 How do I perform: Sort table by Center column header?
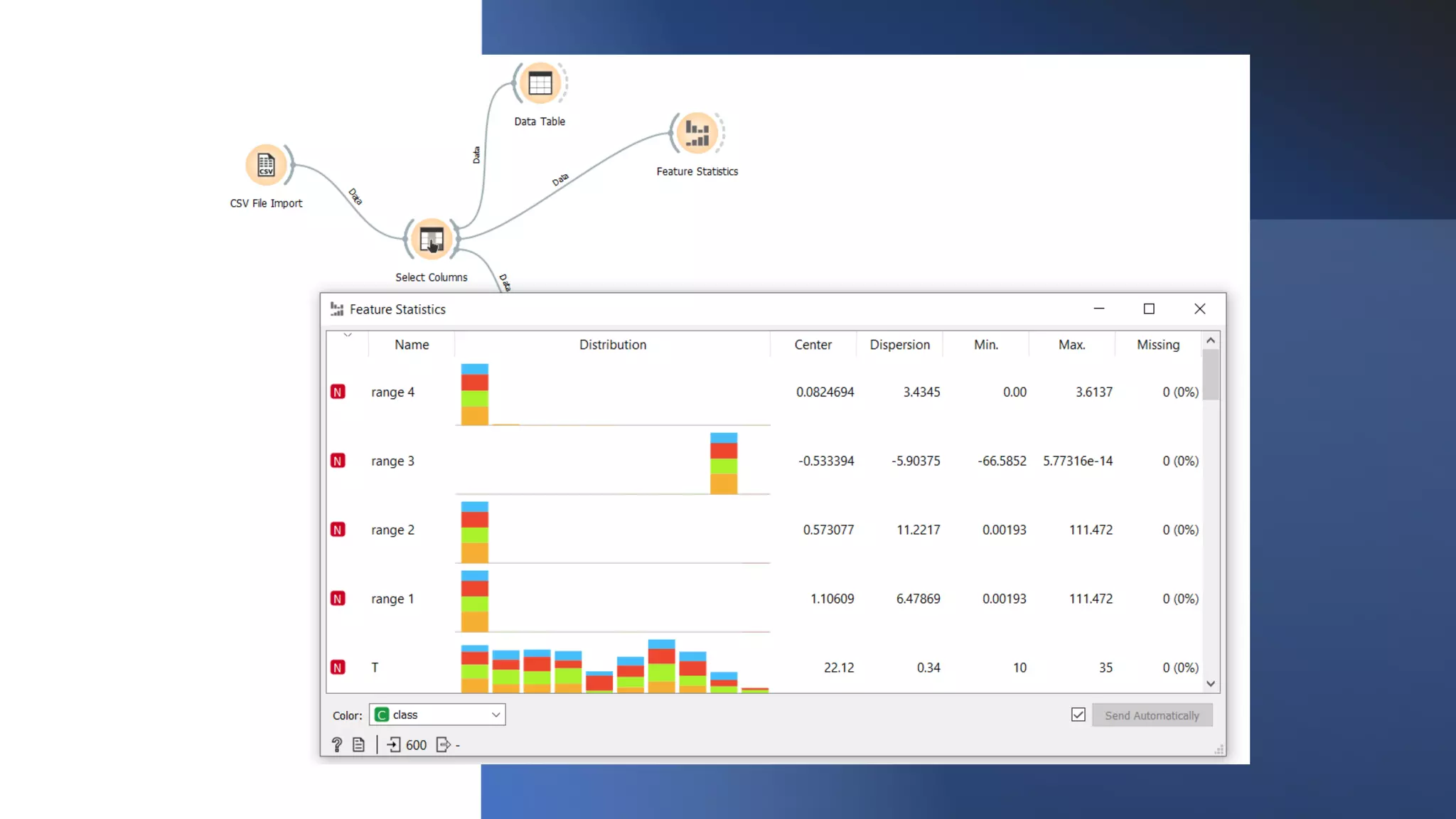point(813,345)
